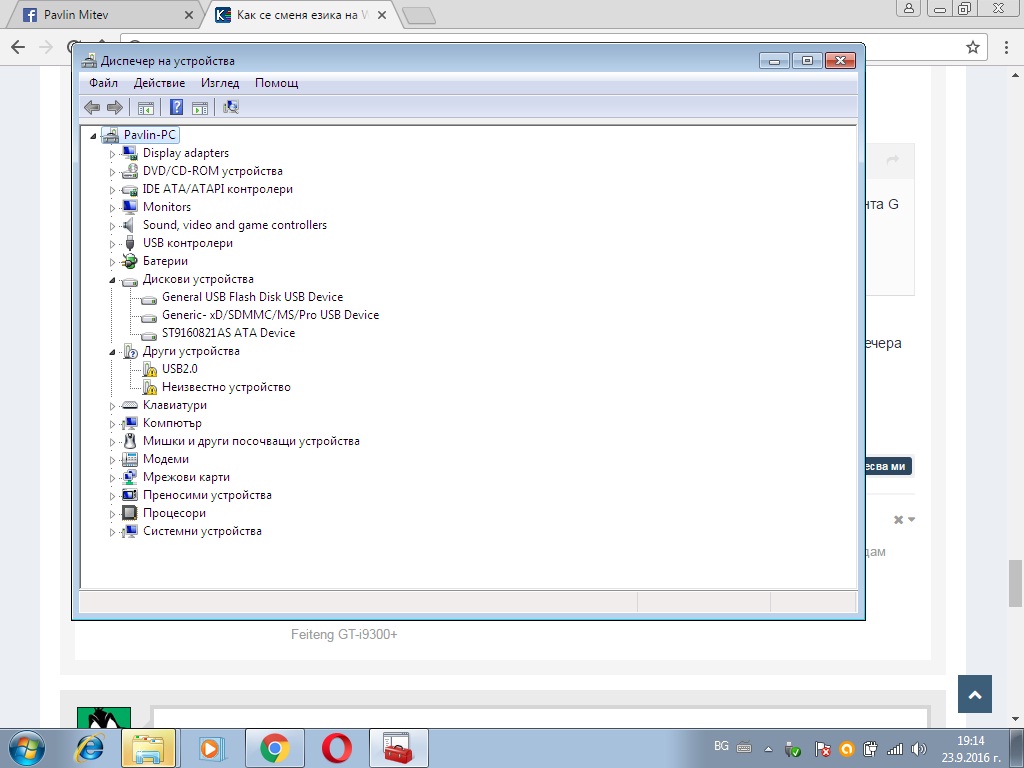The image size is (1024, 768).
Task: Select the USB2.0 device with warning icon
Action: tap(180, 369)
